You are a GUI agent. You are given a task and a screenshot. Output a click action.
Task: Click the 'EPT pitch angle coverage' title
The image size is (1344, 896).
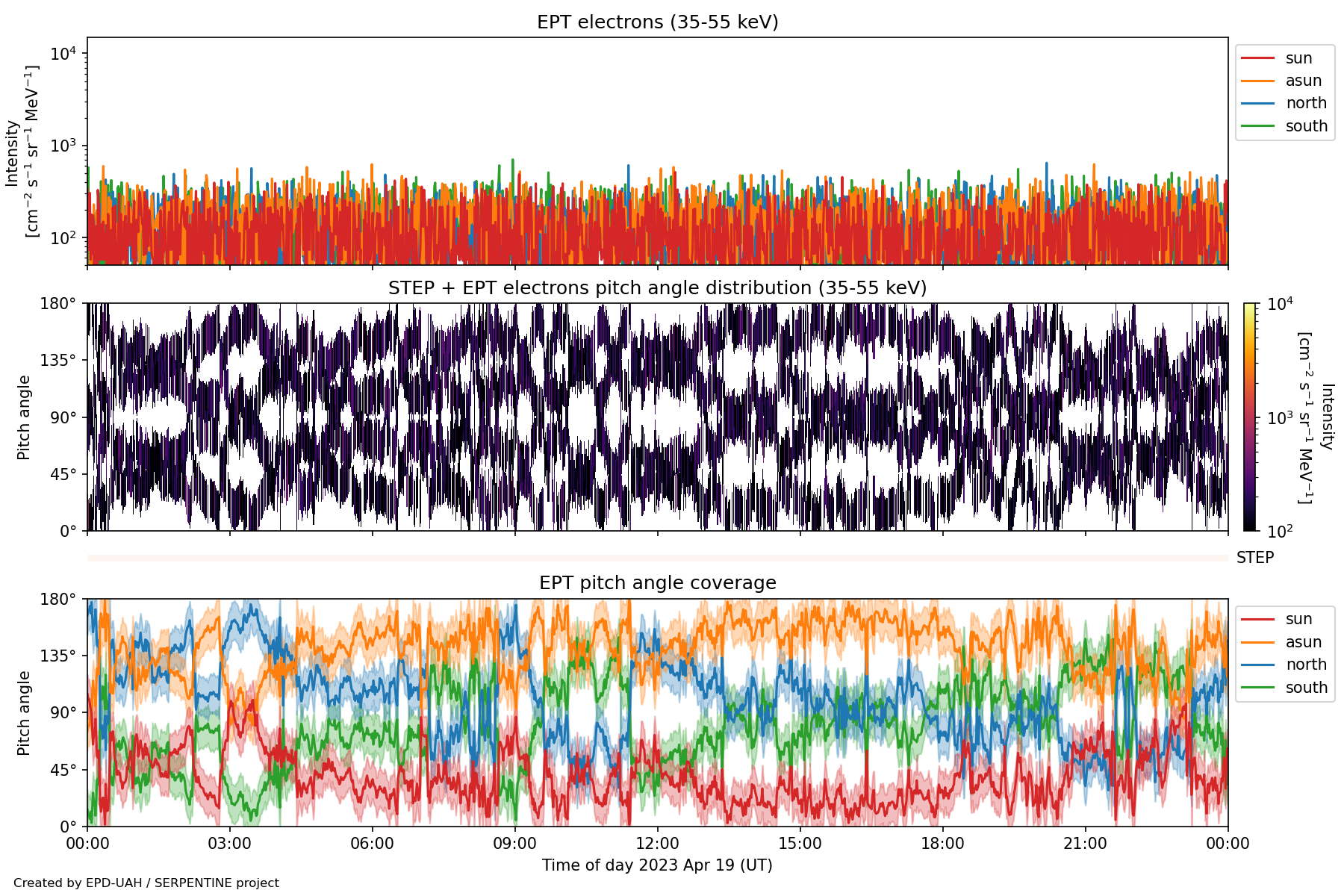[658, 583]
